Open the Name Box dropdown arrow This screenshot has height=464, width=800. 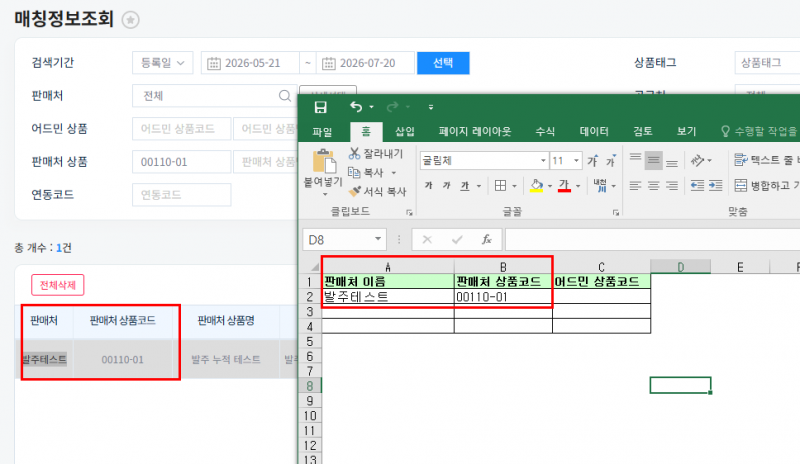tap(378, 239)
